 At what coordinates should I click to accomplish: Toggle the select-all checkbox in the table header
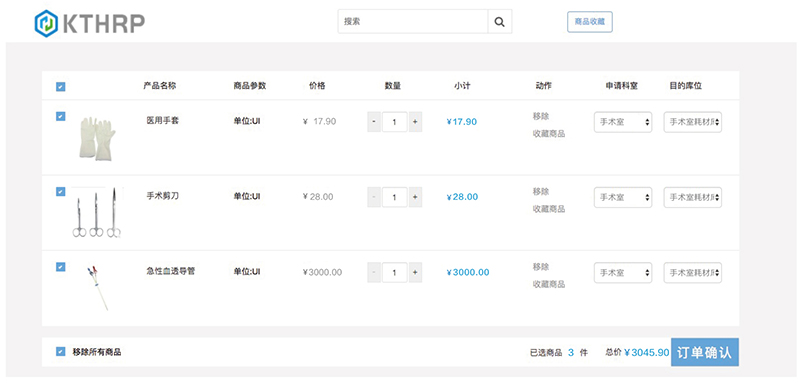click(x=60, y=87)
